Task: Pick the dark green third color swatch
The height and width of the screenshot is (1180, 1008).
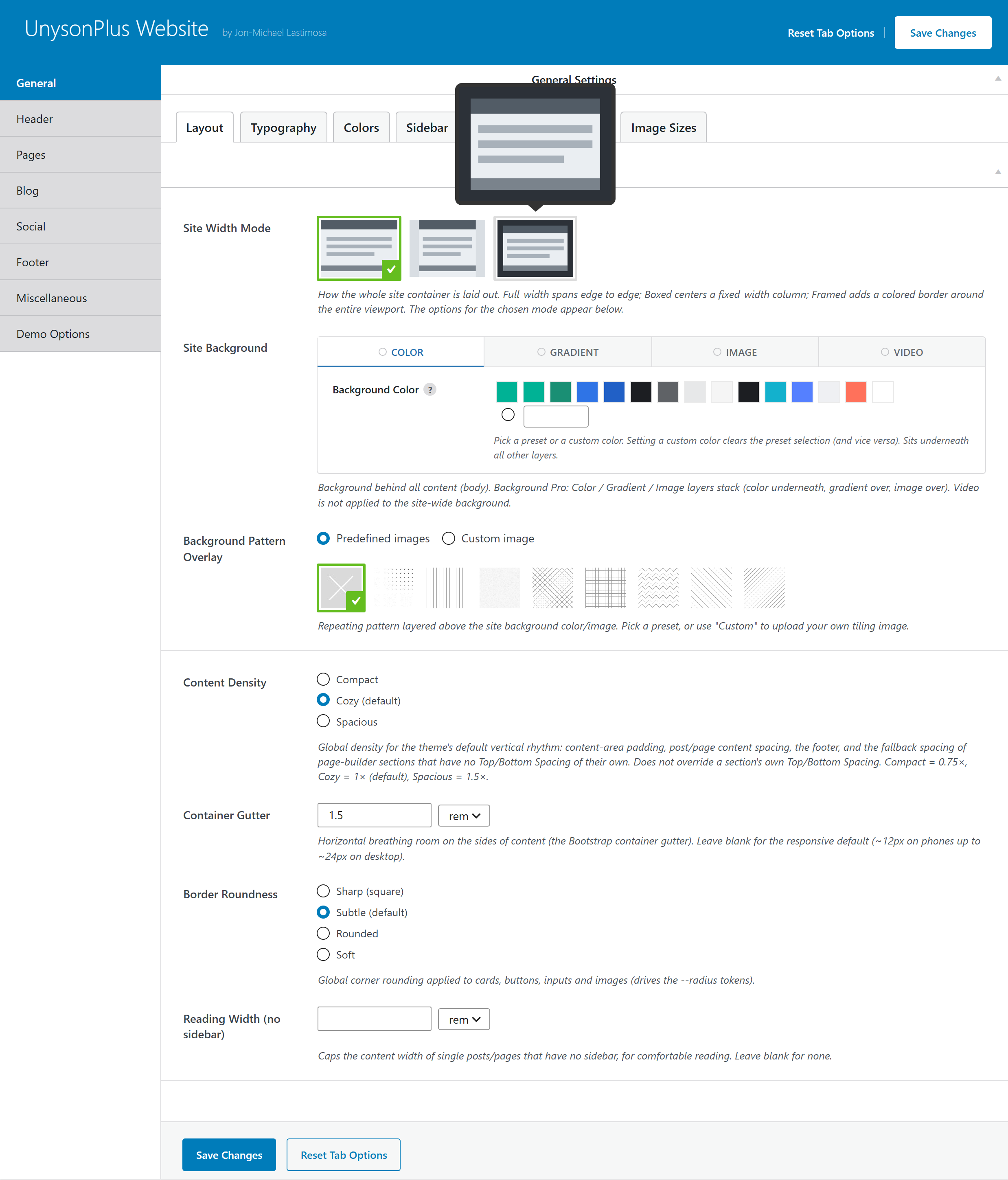Action: [x=560, y=392]
